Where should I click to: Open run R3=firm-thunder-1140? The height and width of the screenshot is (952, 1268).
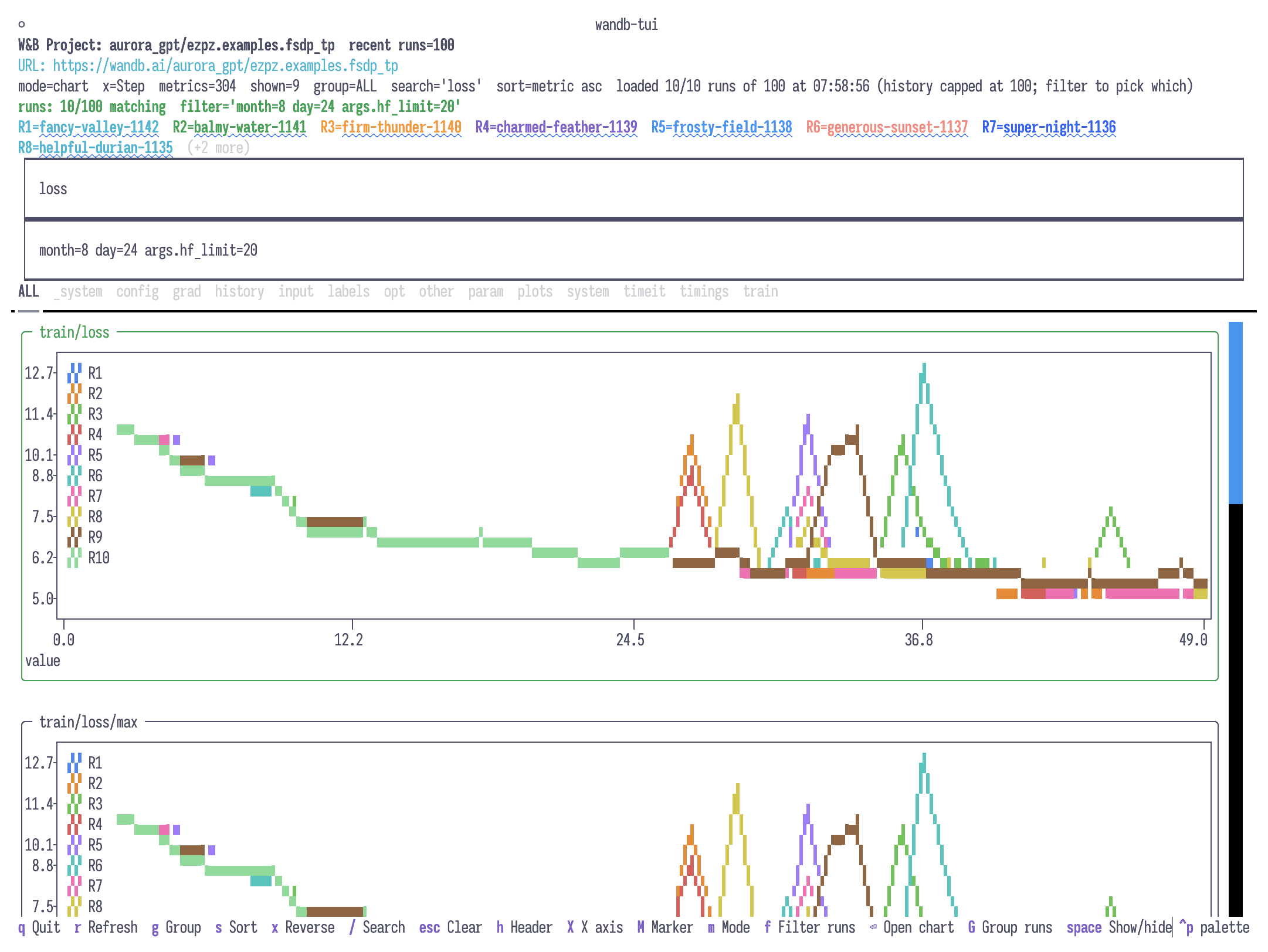[391, 127]
